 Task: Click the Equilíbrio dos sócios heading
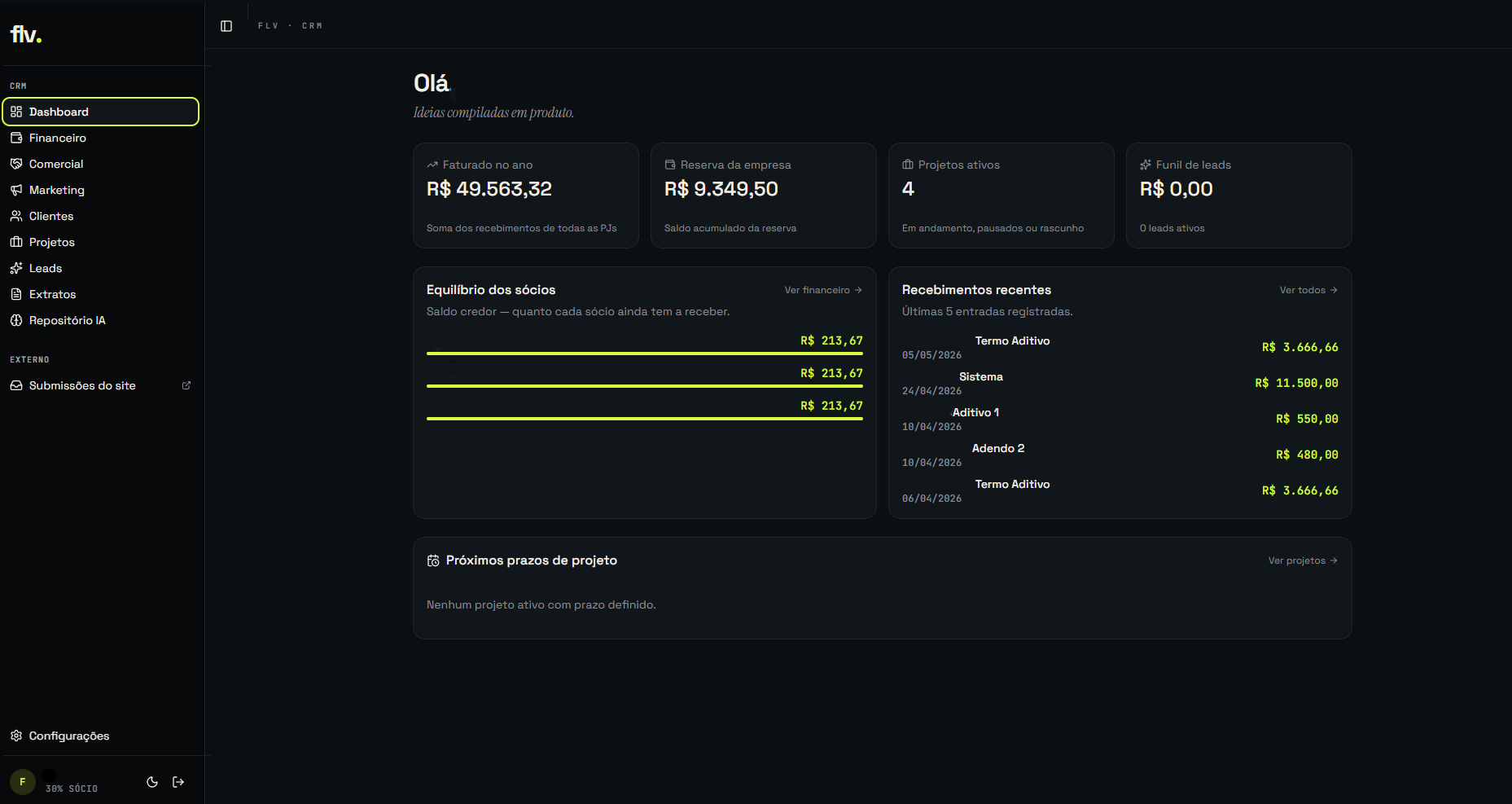pos(491,290)
